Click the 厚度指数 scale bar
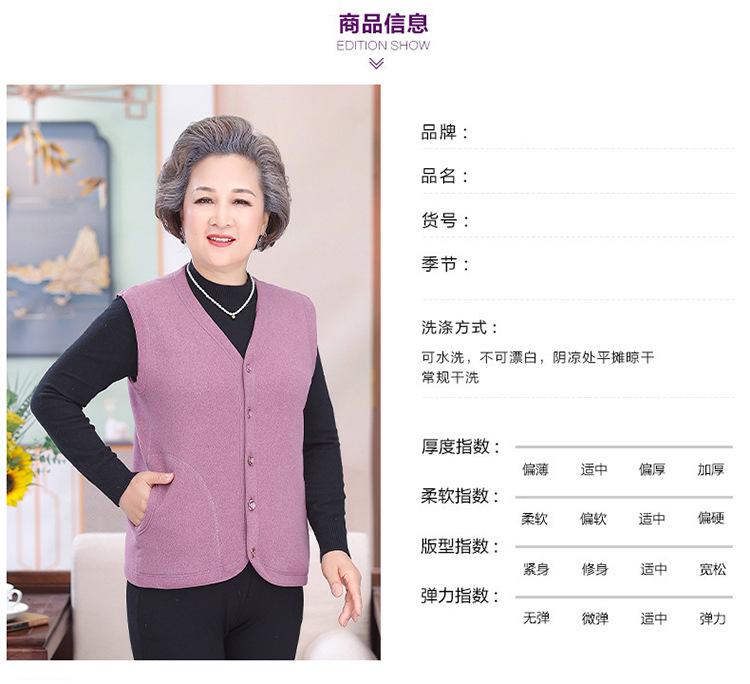 (624, 447)
